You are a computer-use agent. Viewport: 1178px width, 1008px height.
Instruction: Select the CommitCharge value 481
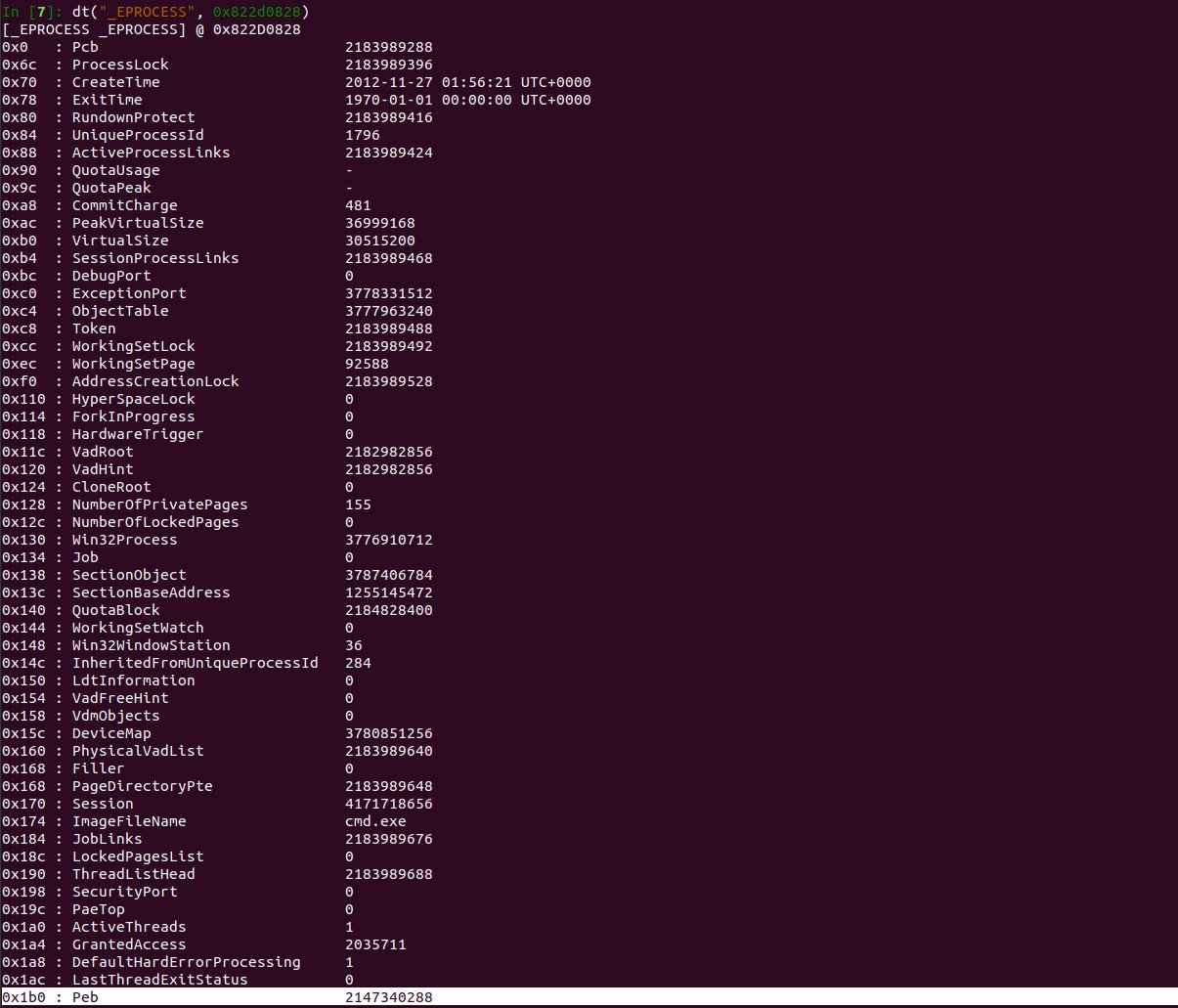pyautogui.click(x=358, y=205)
